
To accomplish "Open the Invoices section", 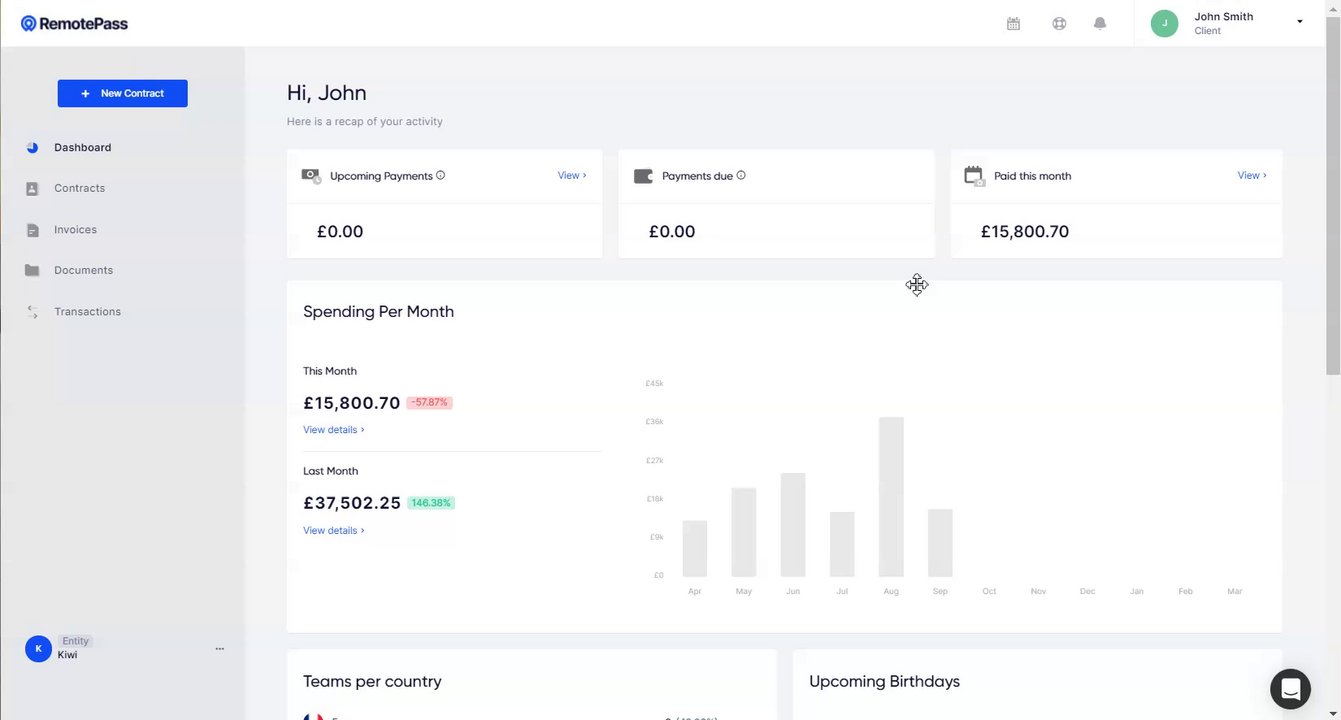I will [75, 230].
